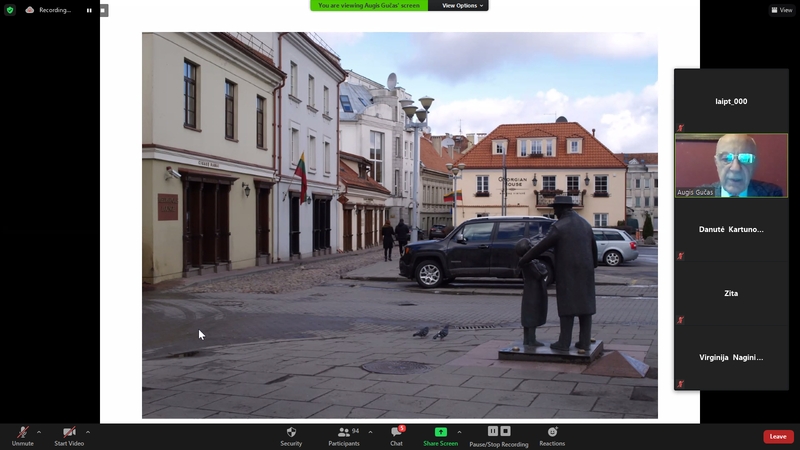The image size is (800, 450).
Task: Open the View layout menu
Action: (781, 10)
